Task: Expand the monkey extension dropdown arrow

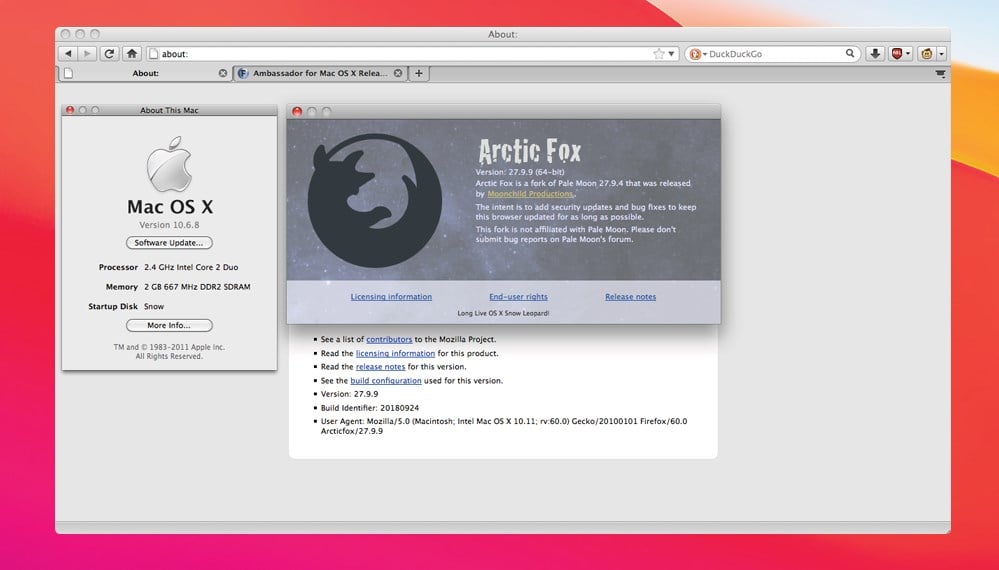Action: 941,53
